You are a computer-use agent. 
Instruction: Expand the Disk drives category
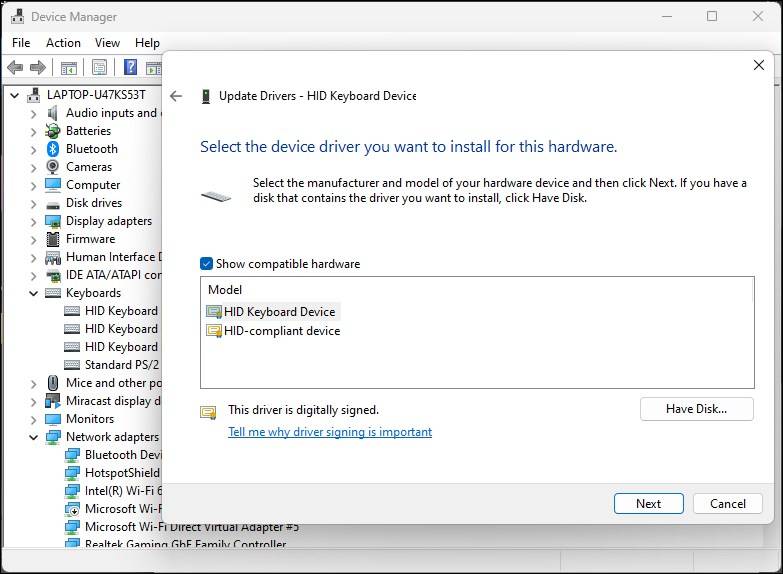pos(33,204)
